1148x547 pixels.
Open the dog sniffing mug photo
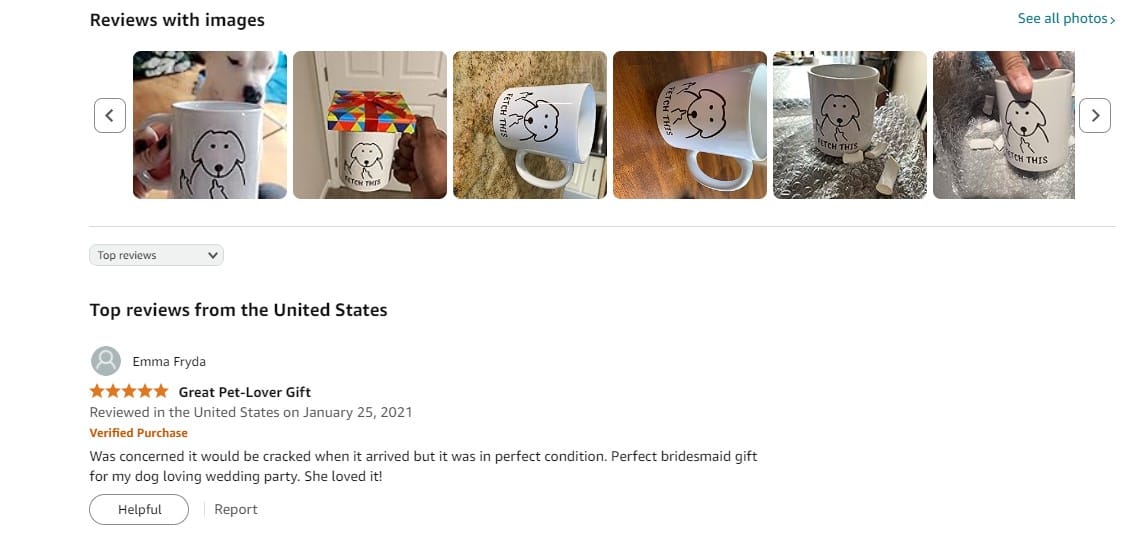tap(209, 124)
